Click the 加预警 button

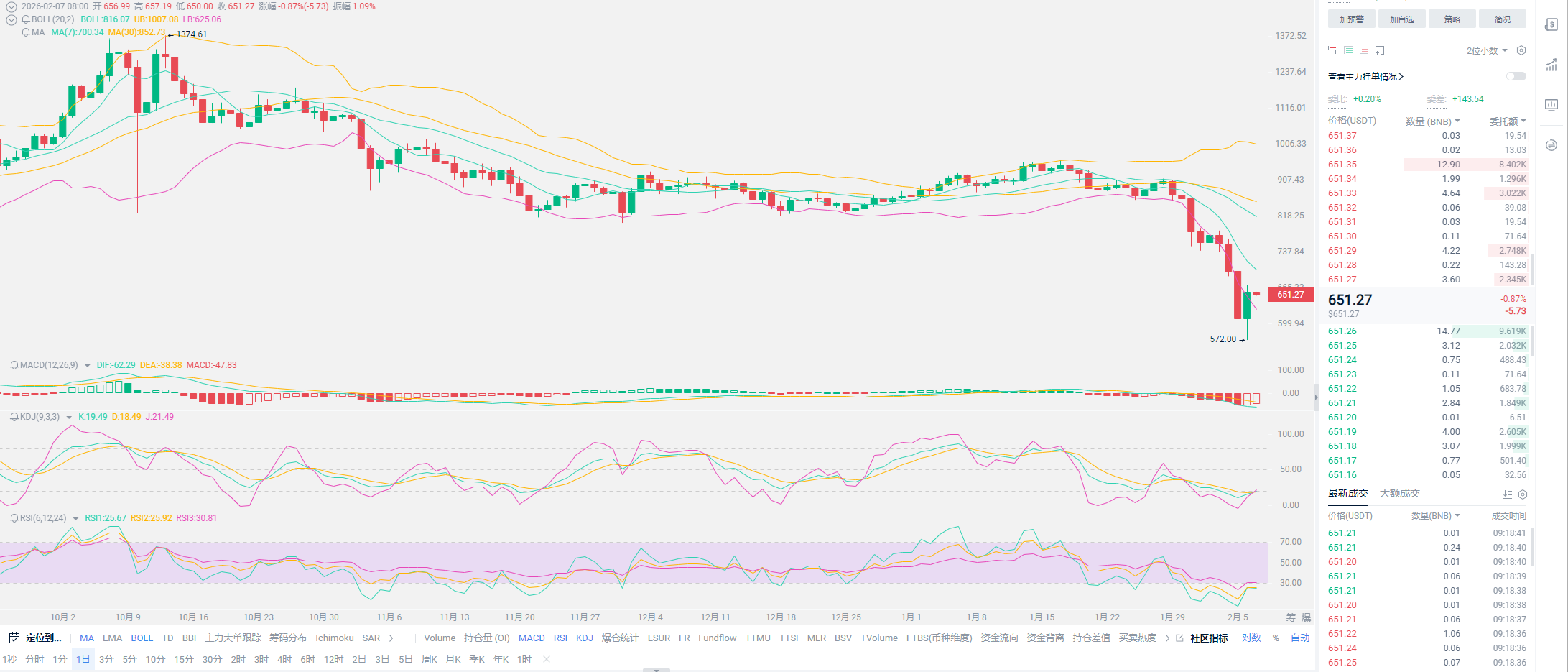(x=1351, y=19)
